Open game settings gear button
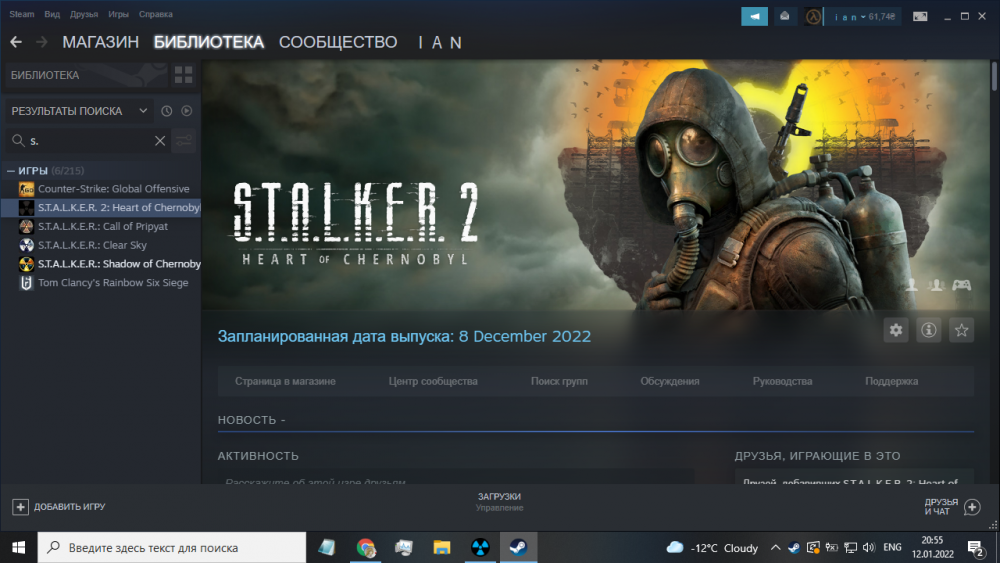1000x563 pixels. (x=896, y=330)
